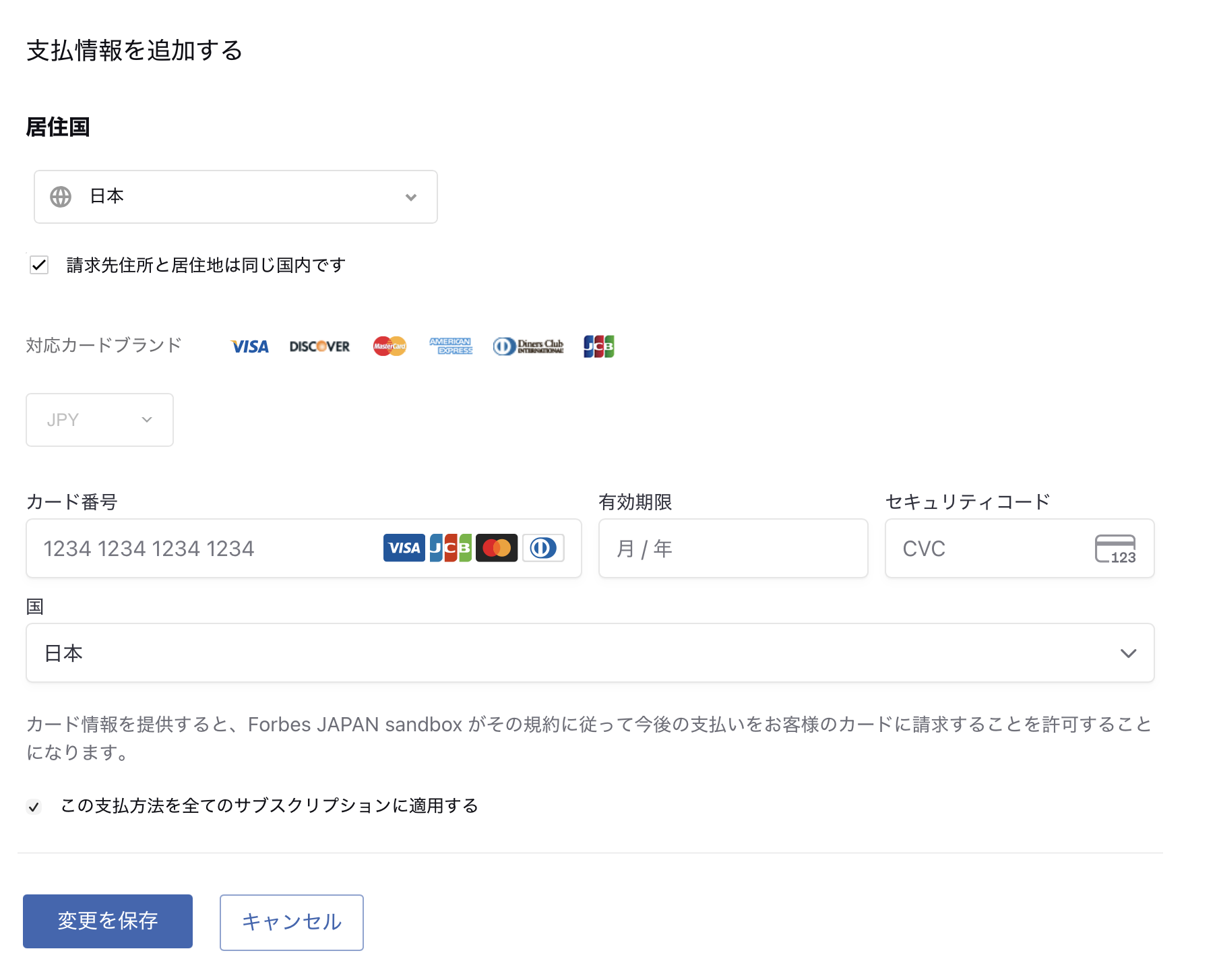Click the 支払情報を追加する heading
Viewport: 1217px width, 980px height.
pos(135,51)
